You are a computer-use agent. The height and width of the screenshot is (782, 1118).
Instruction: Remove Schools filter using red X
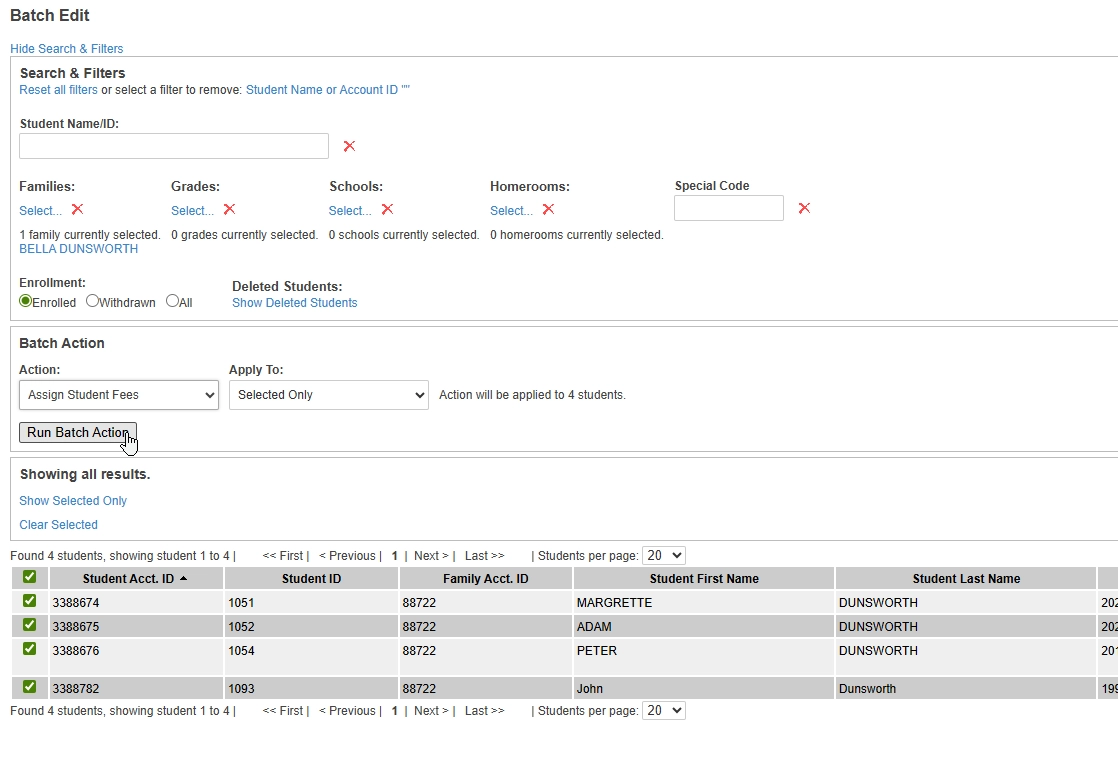pyautogui.click(x=387, y=209)
